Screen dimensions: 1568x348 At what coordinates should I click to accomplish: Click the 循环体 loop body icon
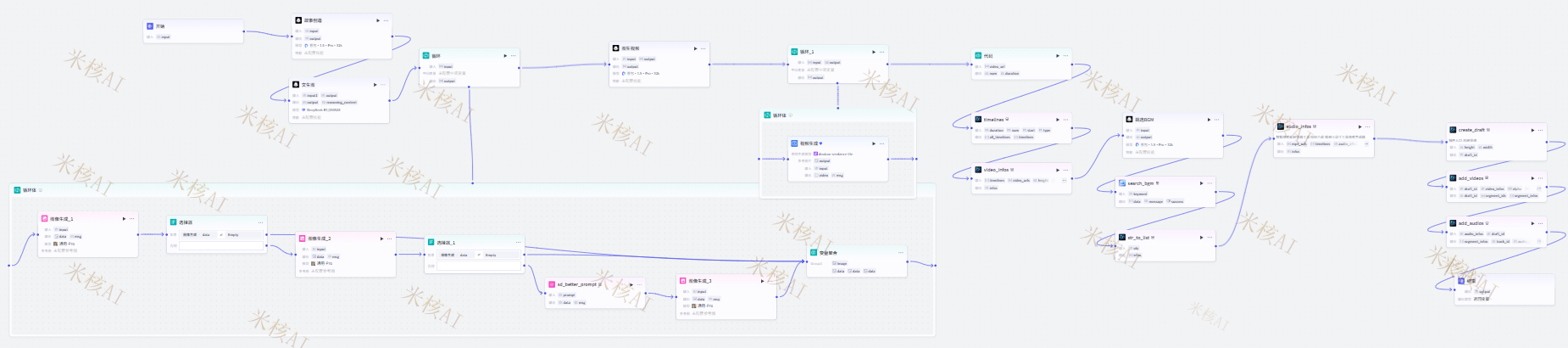(x=17, y=190)
